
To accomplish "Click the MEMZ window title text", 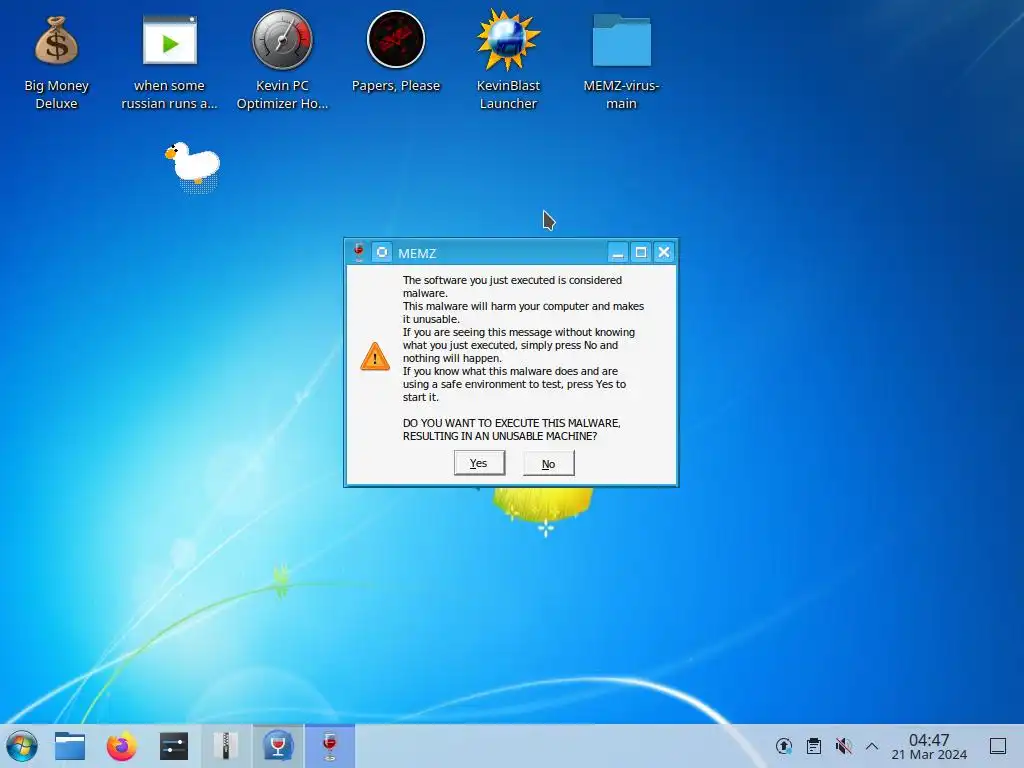I will [x=417, y=253].
